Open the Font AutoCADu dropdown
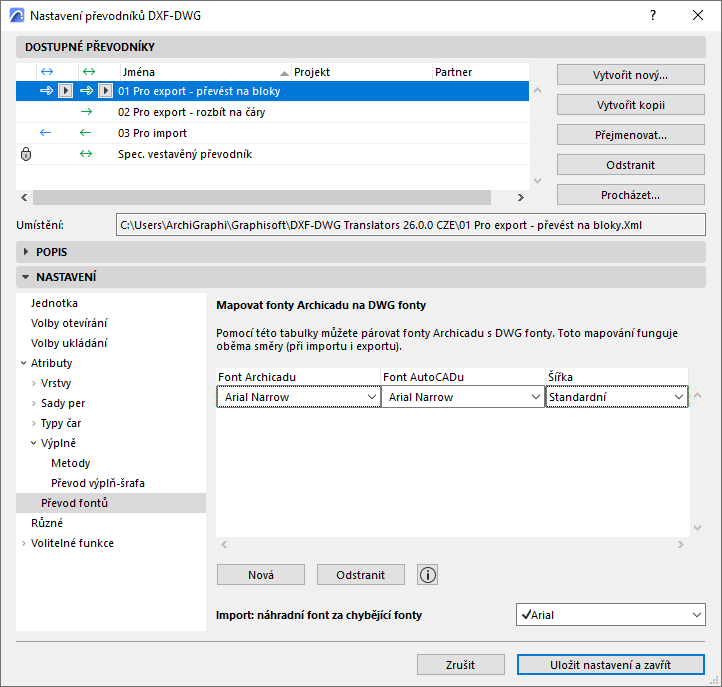 click(462, 397)
